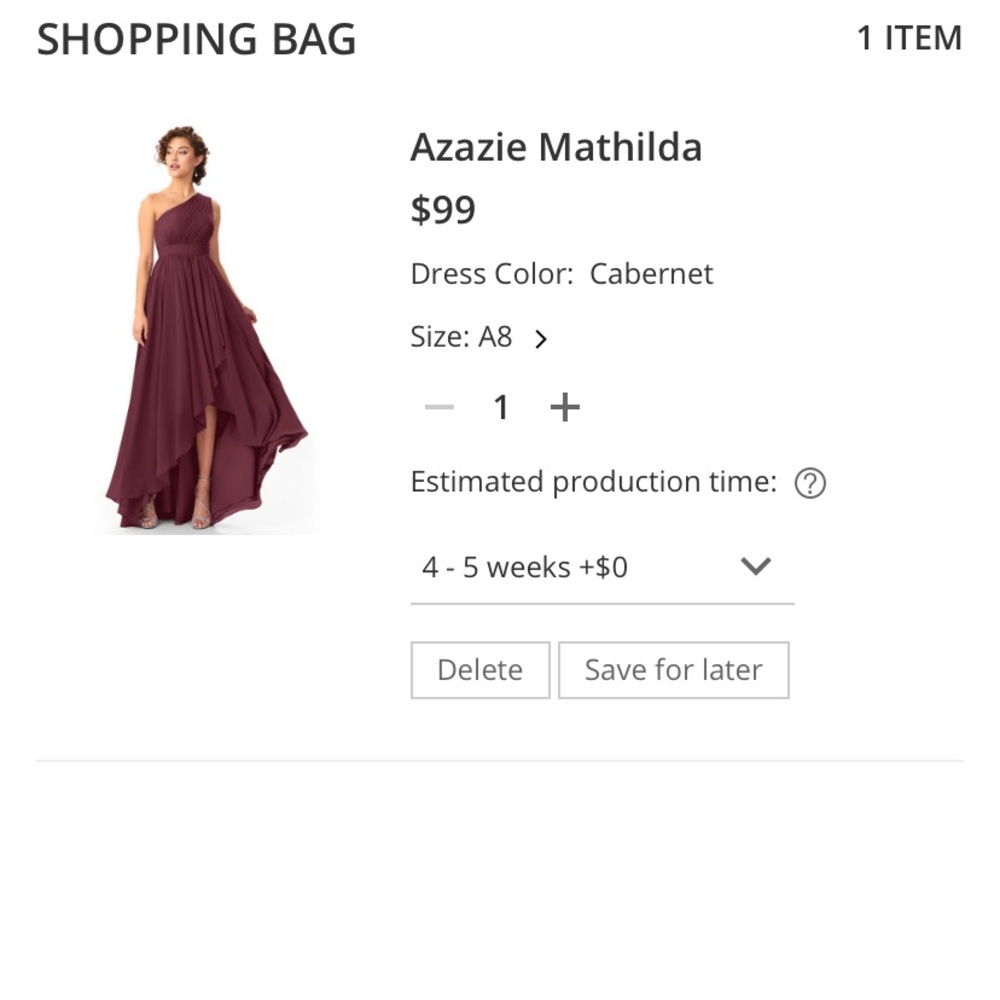The image size is (1000, 1000).
Task: Click Save for later
Action: pos(674,669)
